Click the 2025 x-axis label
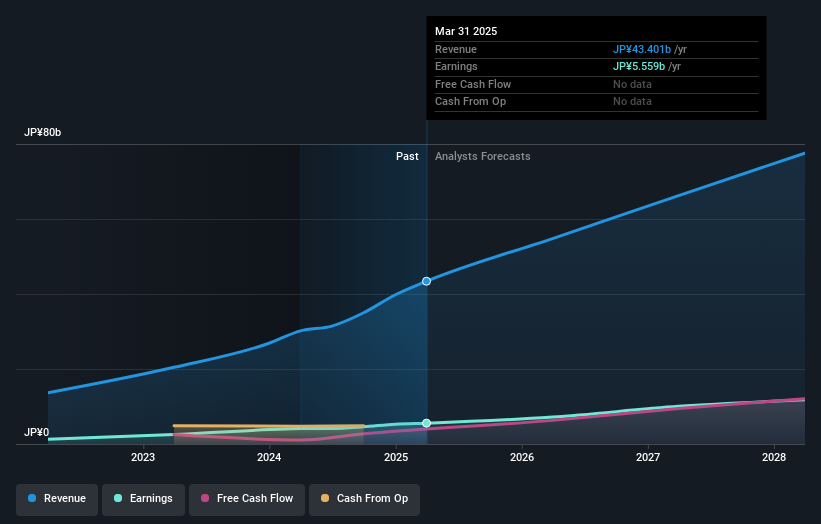This screenshot has height=524, width=821. click(396, 458)
